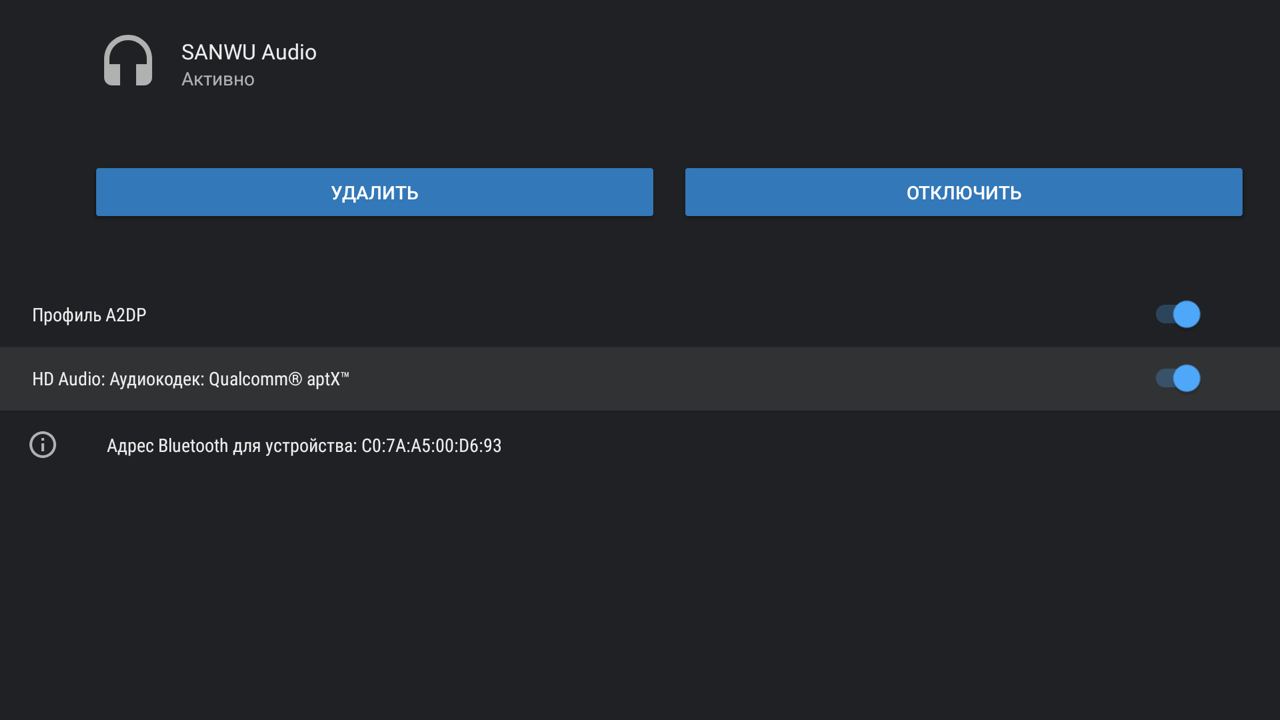Click the info circle icon
Screen dimensions: 1280x720
coord(43,444)
